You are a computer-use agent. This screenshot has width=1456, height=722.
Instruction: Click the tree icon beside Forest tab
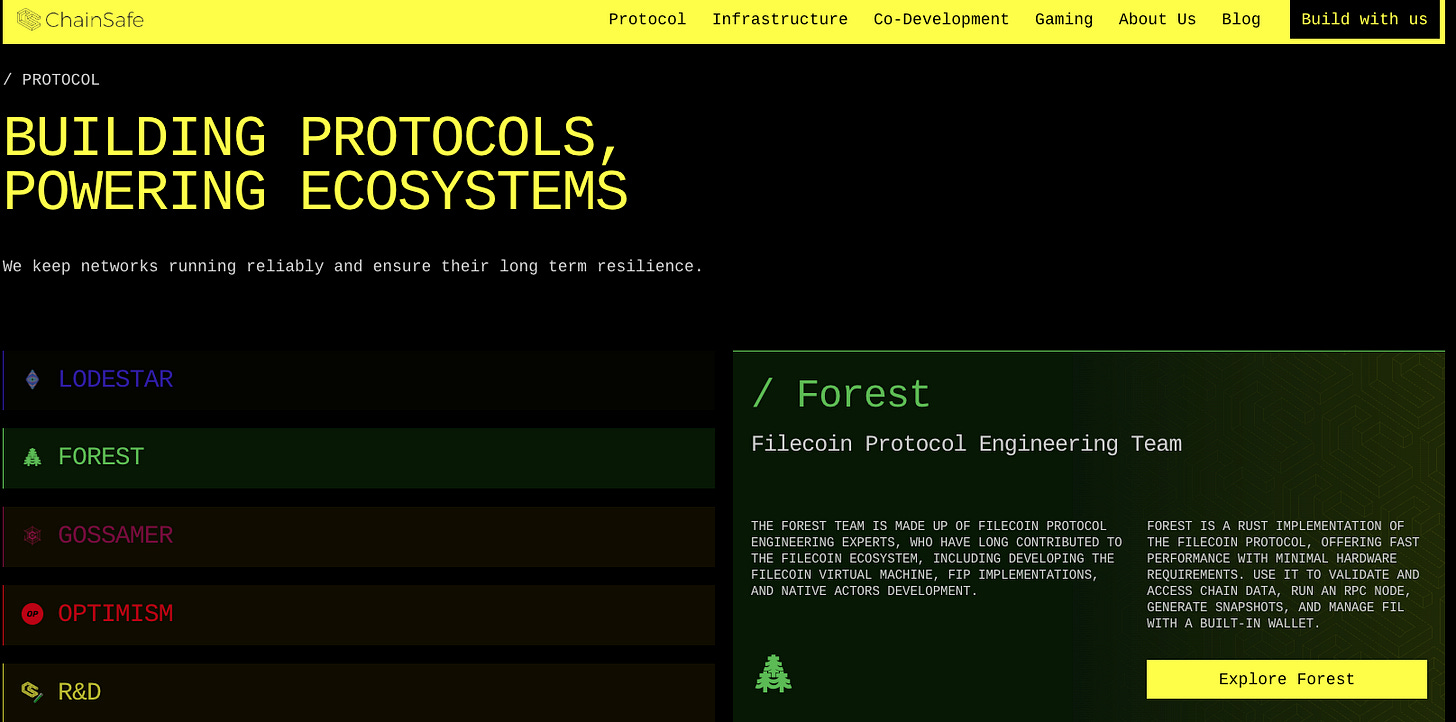click(x=32, y=457)
